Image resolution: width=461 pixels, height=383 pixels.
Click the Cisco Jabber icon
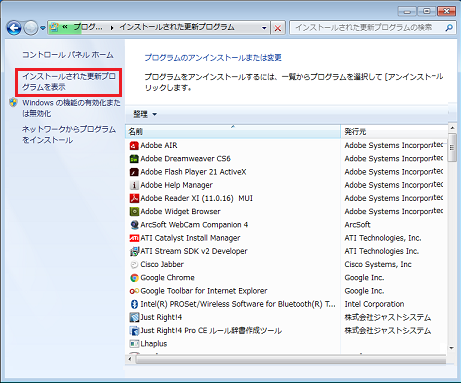pos(134,265)
